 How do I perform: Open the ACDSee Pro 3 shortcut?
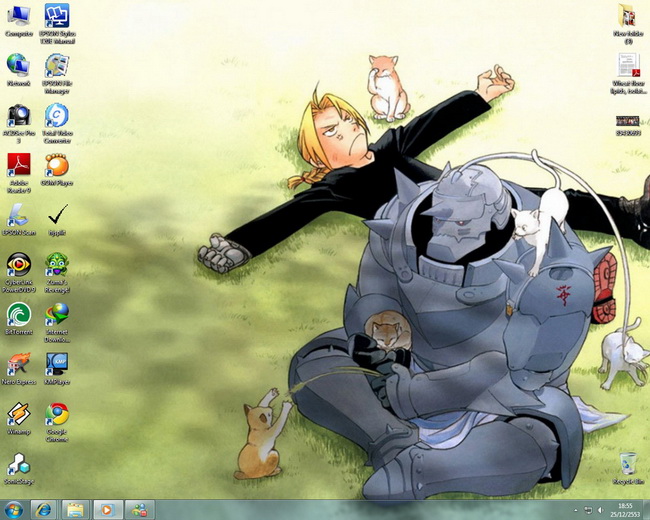coord(19,124)
